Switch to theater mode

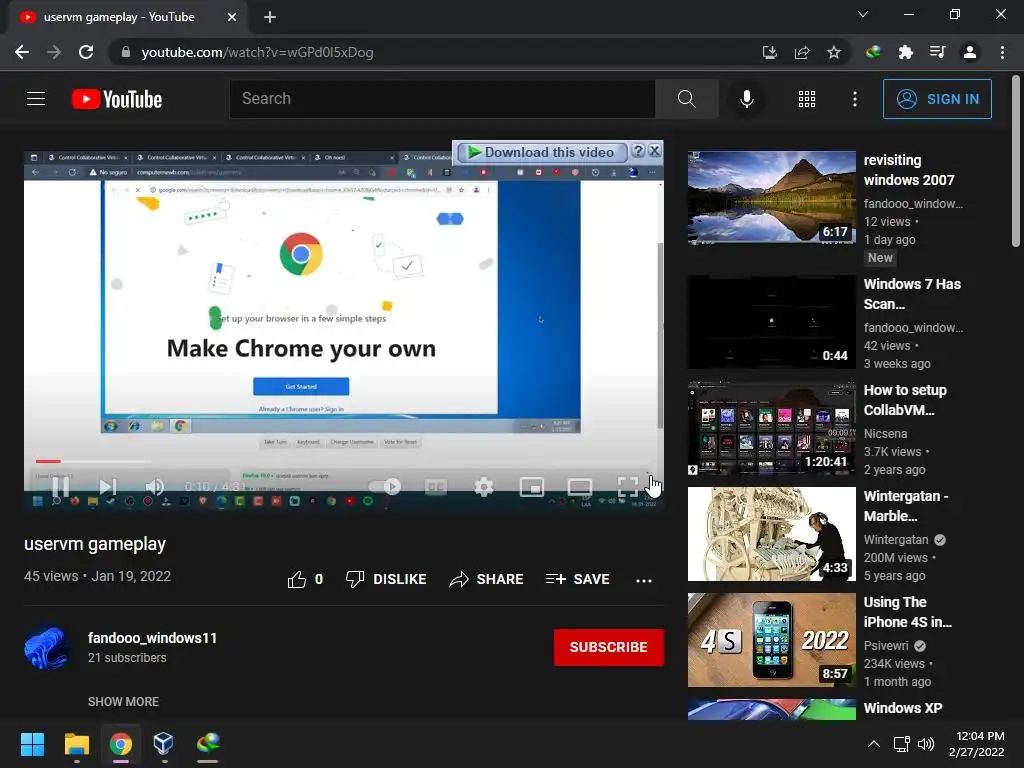point(579,487)
